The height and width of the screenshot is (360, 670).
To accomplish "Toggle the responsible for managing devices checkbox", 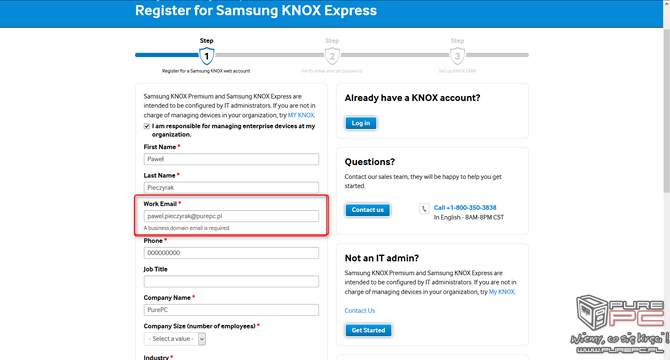I will tap(147, 126).
